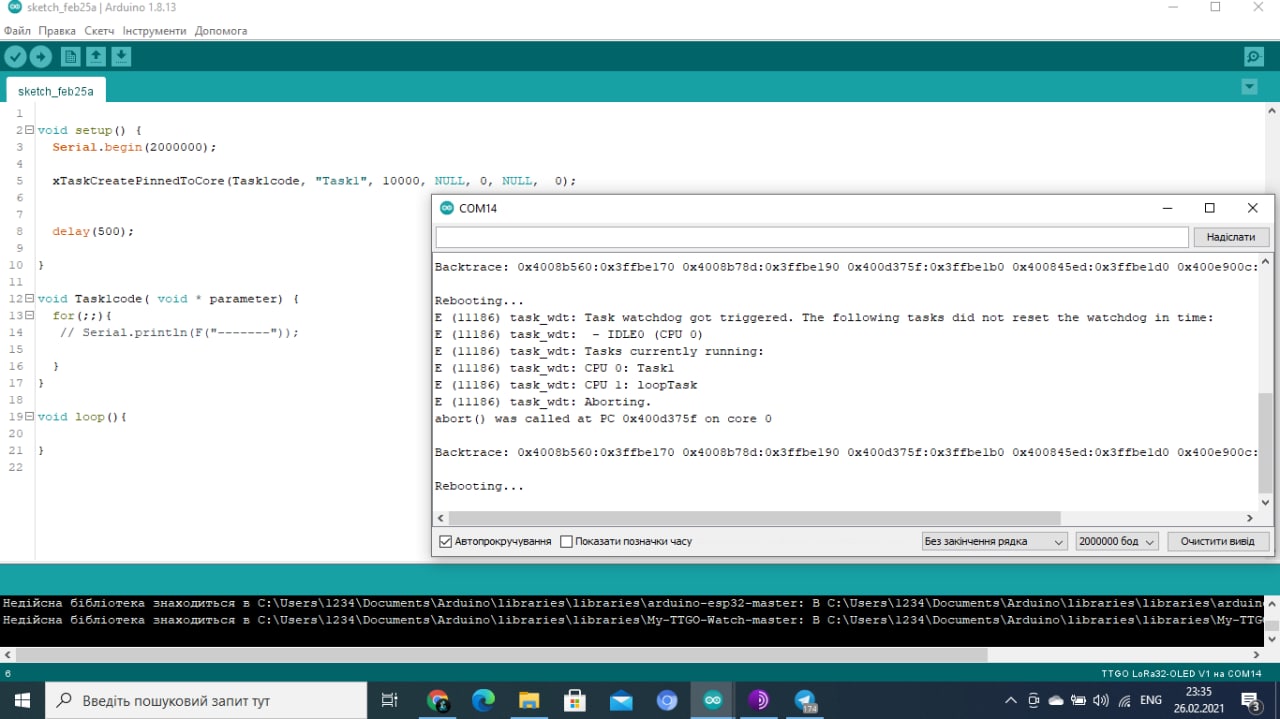Viewport: 1280px width, 719px height.
Task: Open the notification center icon
Action: [x=1251, y=700]
